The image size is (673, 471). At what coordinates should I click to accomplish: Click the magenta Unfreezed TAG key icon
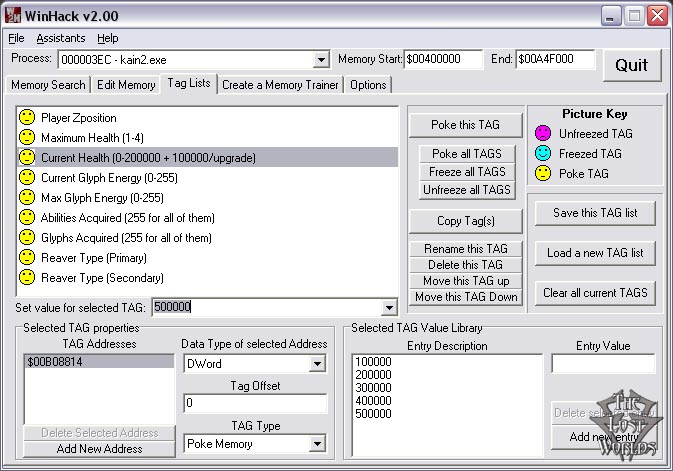[543, 133]
